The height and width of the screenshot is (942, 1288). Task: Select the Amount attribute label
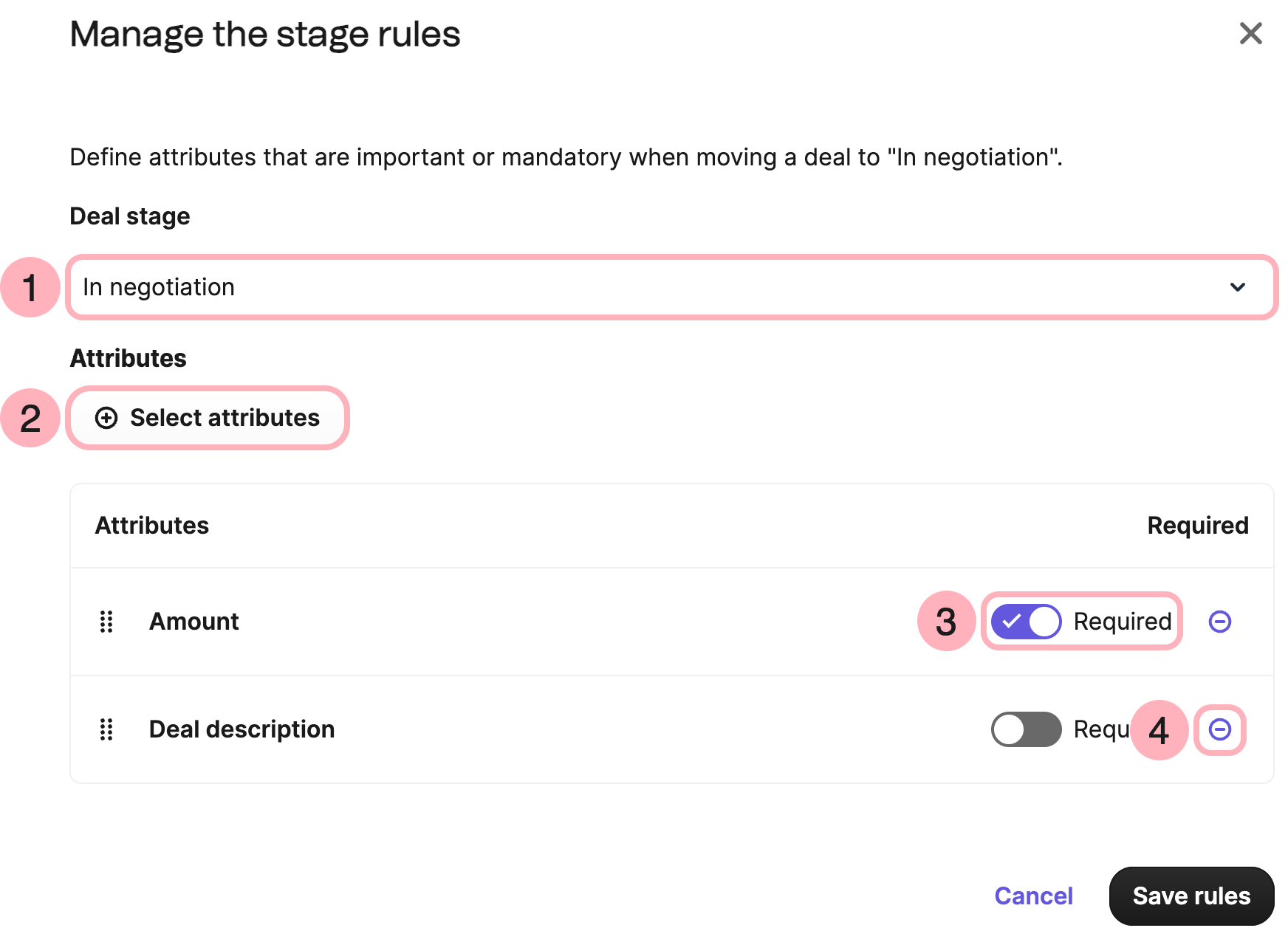click(193, 622)
